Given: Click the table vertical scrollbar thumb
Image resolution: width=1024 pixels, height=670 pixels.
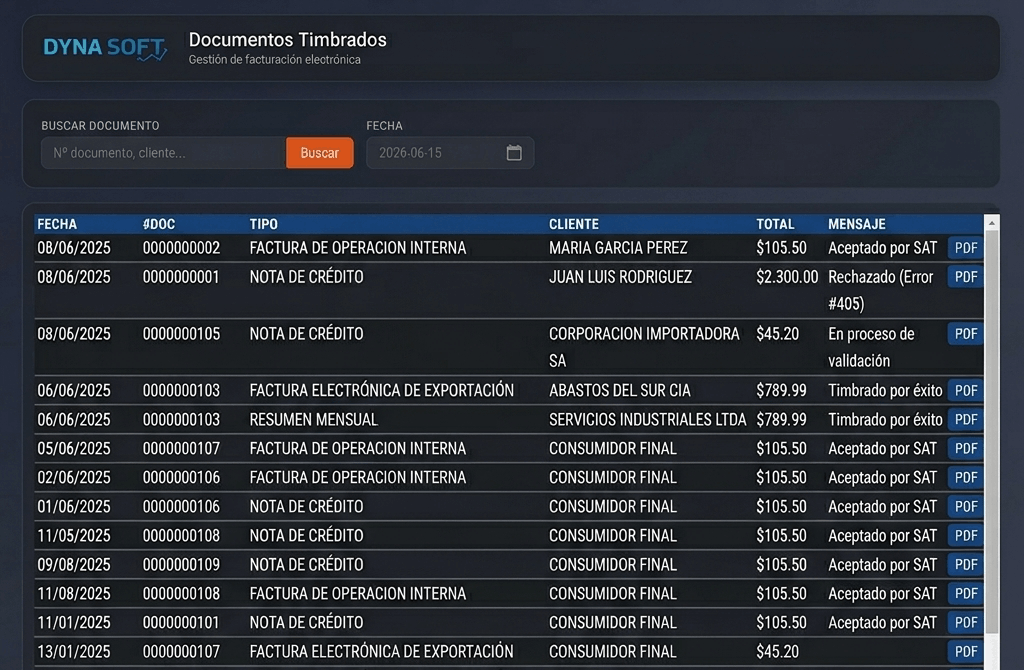Looking at the screenshot, I should [x=991, y=432].
